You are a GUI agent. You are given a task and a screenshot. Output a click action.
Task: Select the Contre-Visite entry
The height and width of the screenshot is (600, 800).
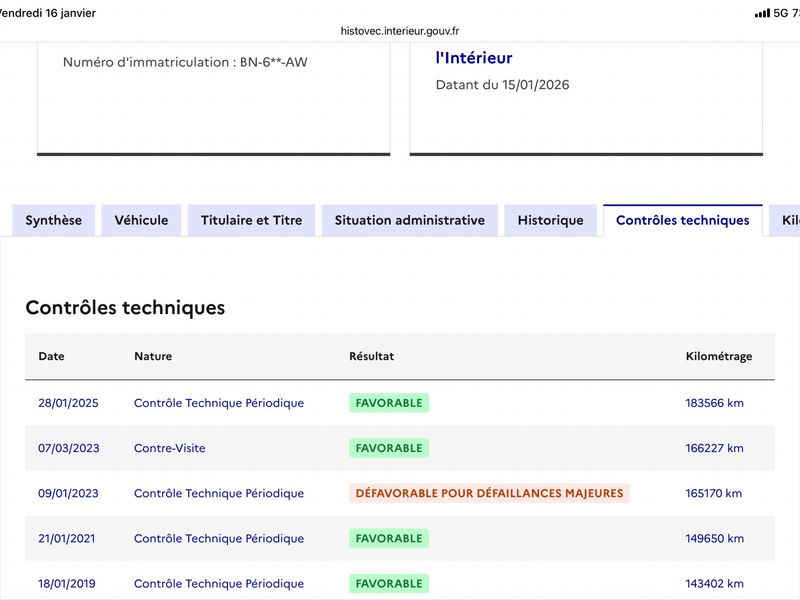(169, 448)
